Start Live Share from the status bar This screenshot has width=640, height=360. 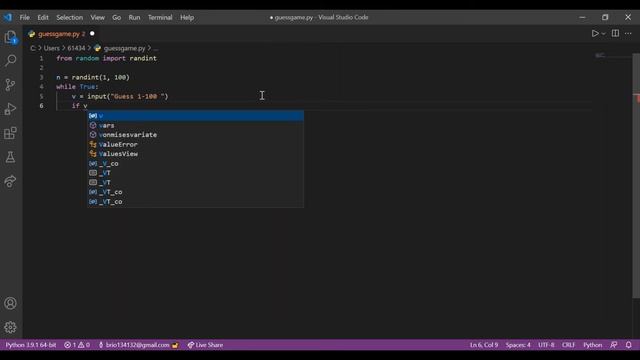205,345
